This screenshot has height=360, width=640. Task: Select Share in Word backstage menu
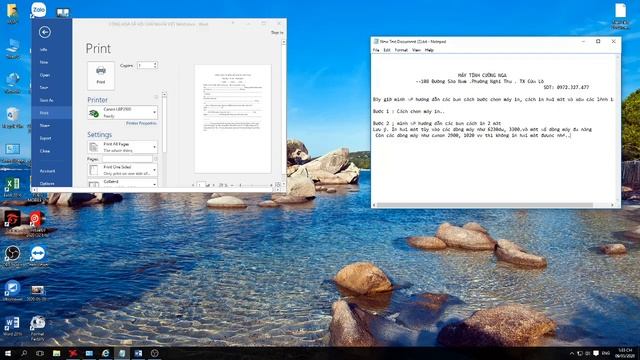pos(45,125)
